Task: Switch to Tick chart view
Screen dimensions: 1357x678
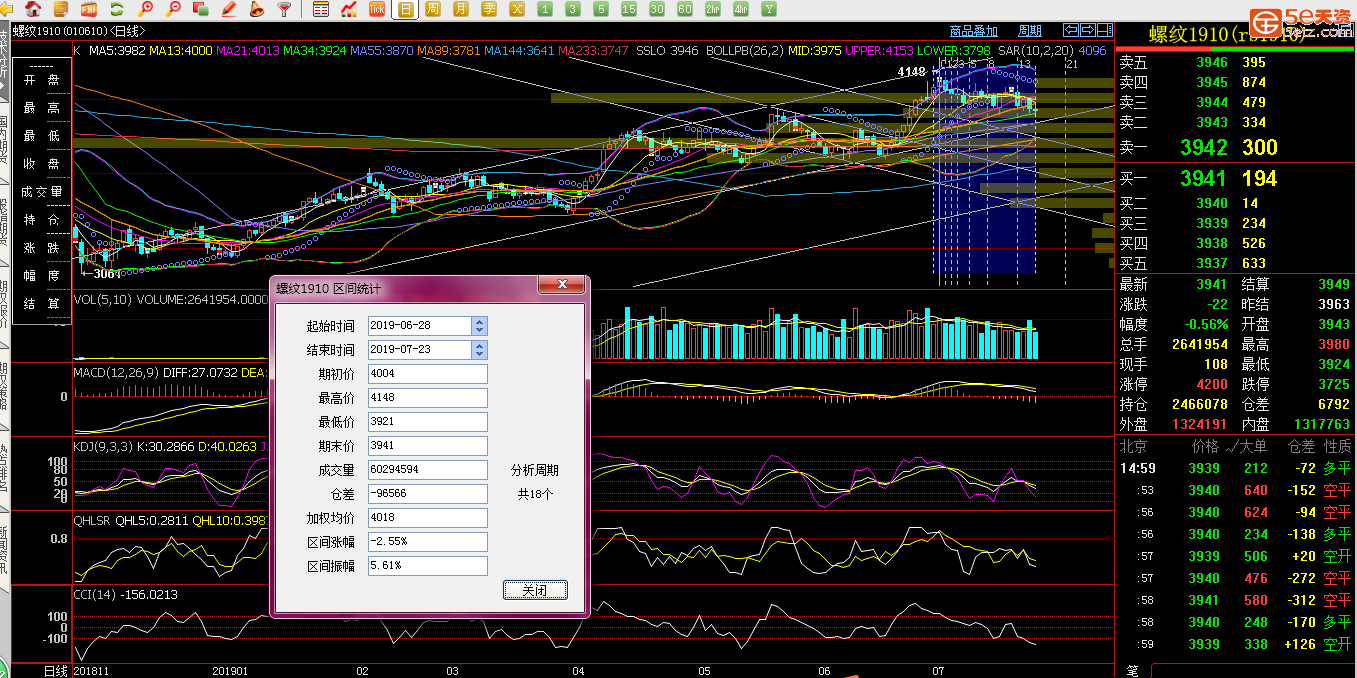Action: point(377,9)
